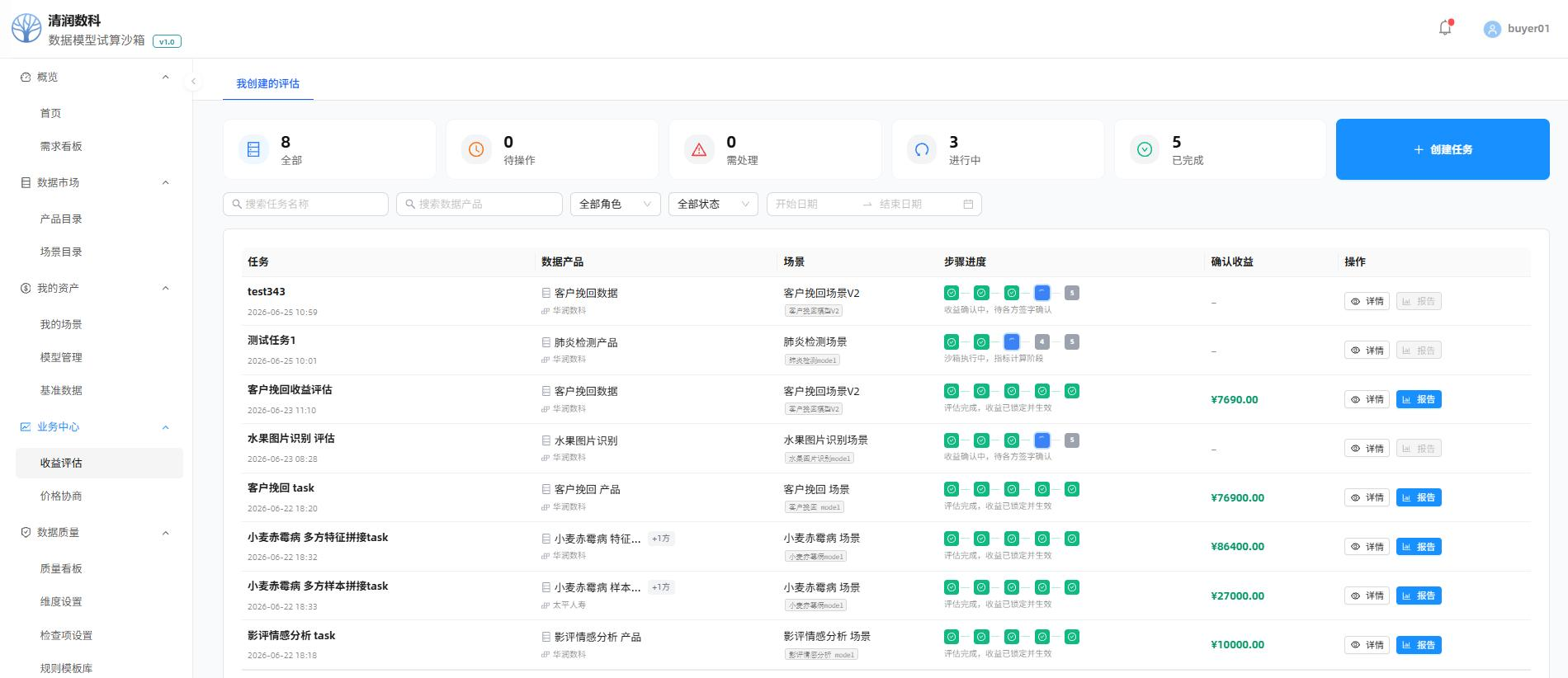Click the 结束日期 date field
The image size is (1568, 678).
916,204
